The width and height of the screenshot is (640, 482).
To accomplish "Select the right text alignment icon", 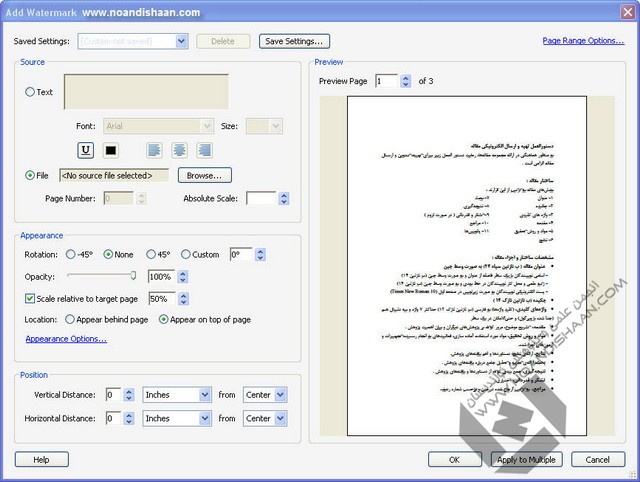I will (204, 150).
